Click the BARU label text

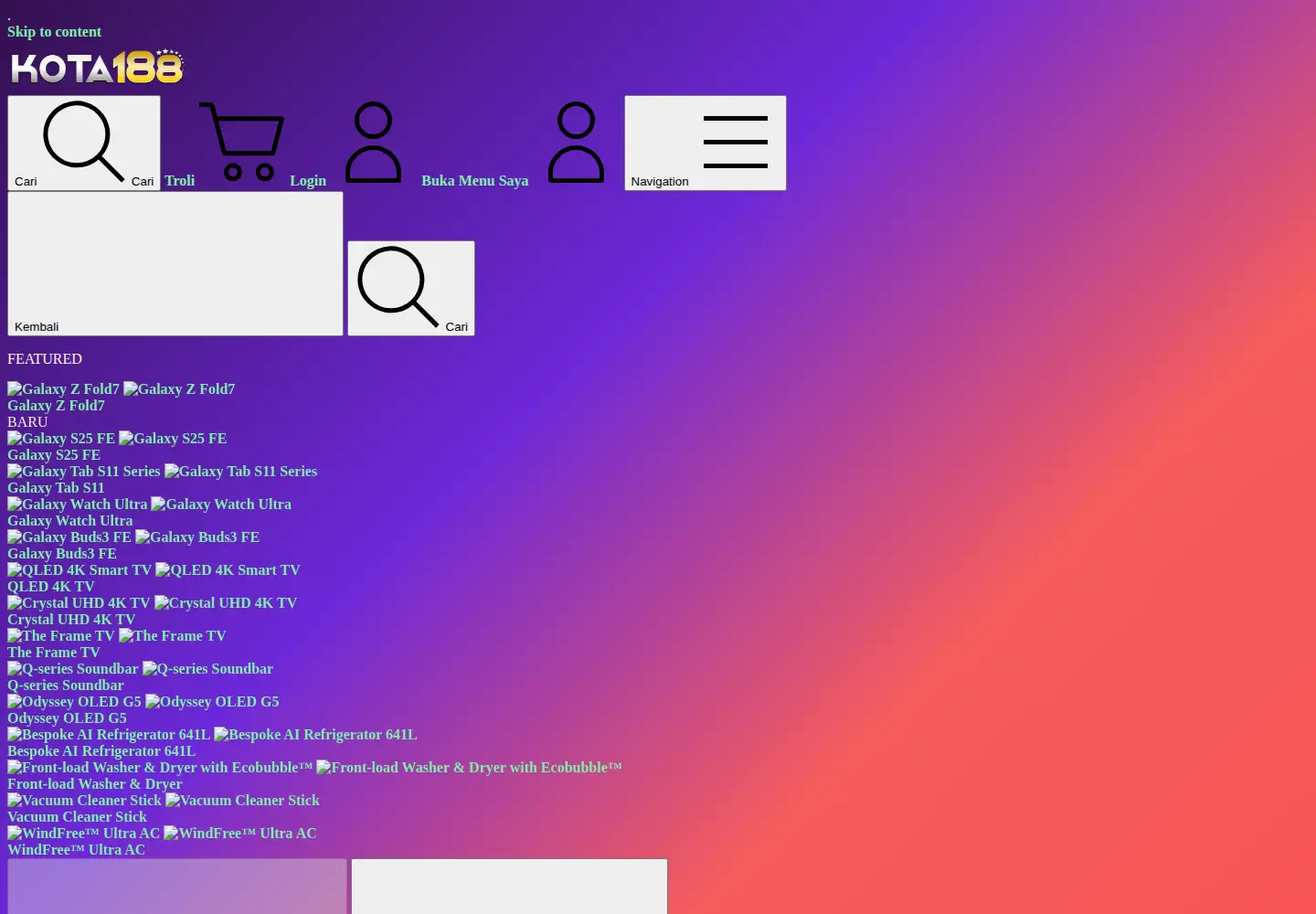click(27, 422)
